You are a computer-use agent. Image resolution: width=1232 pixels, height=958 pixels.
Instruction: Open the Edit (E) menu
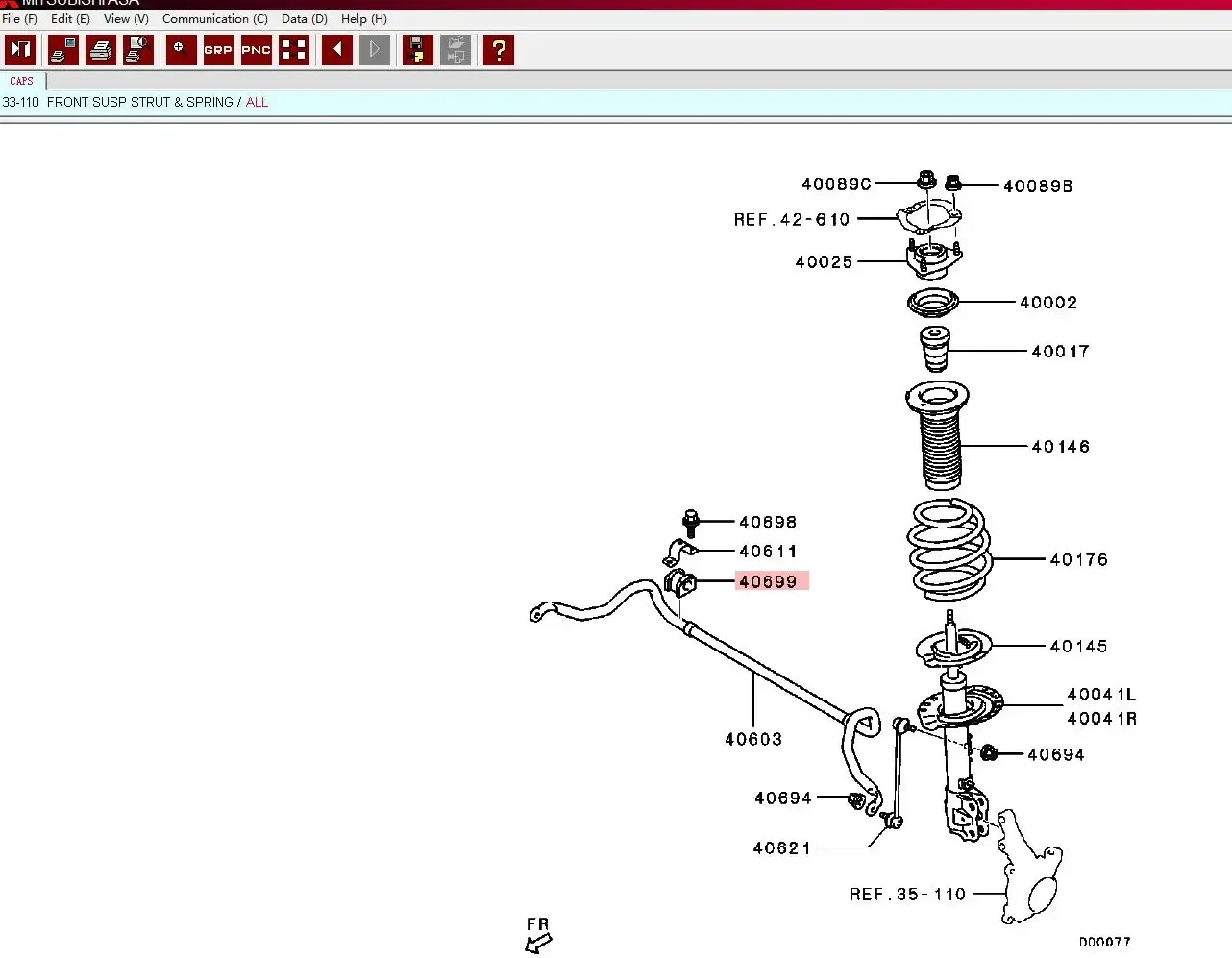pyautogui.click(x=70, y=19)
